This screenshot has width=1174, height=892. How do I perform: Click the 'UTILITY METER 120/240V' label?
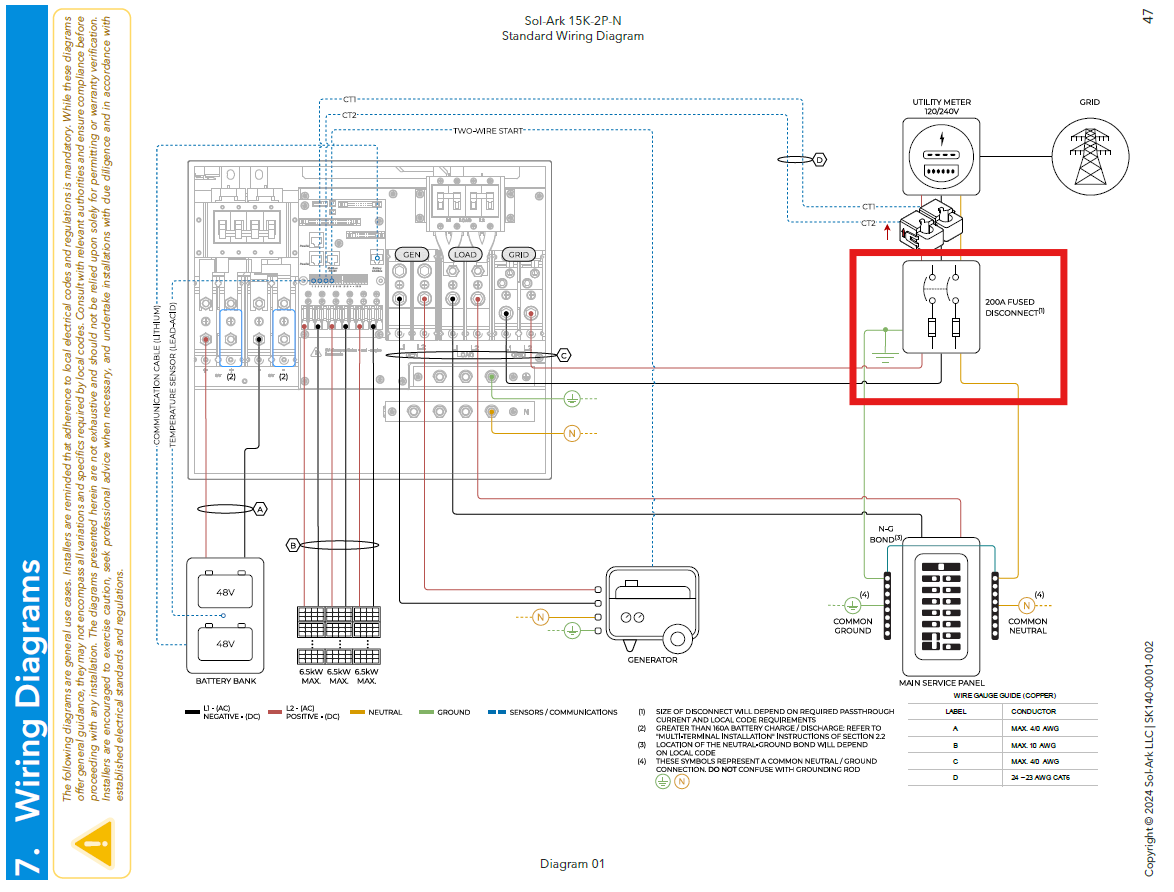click(x=941, y=106)
